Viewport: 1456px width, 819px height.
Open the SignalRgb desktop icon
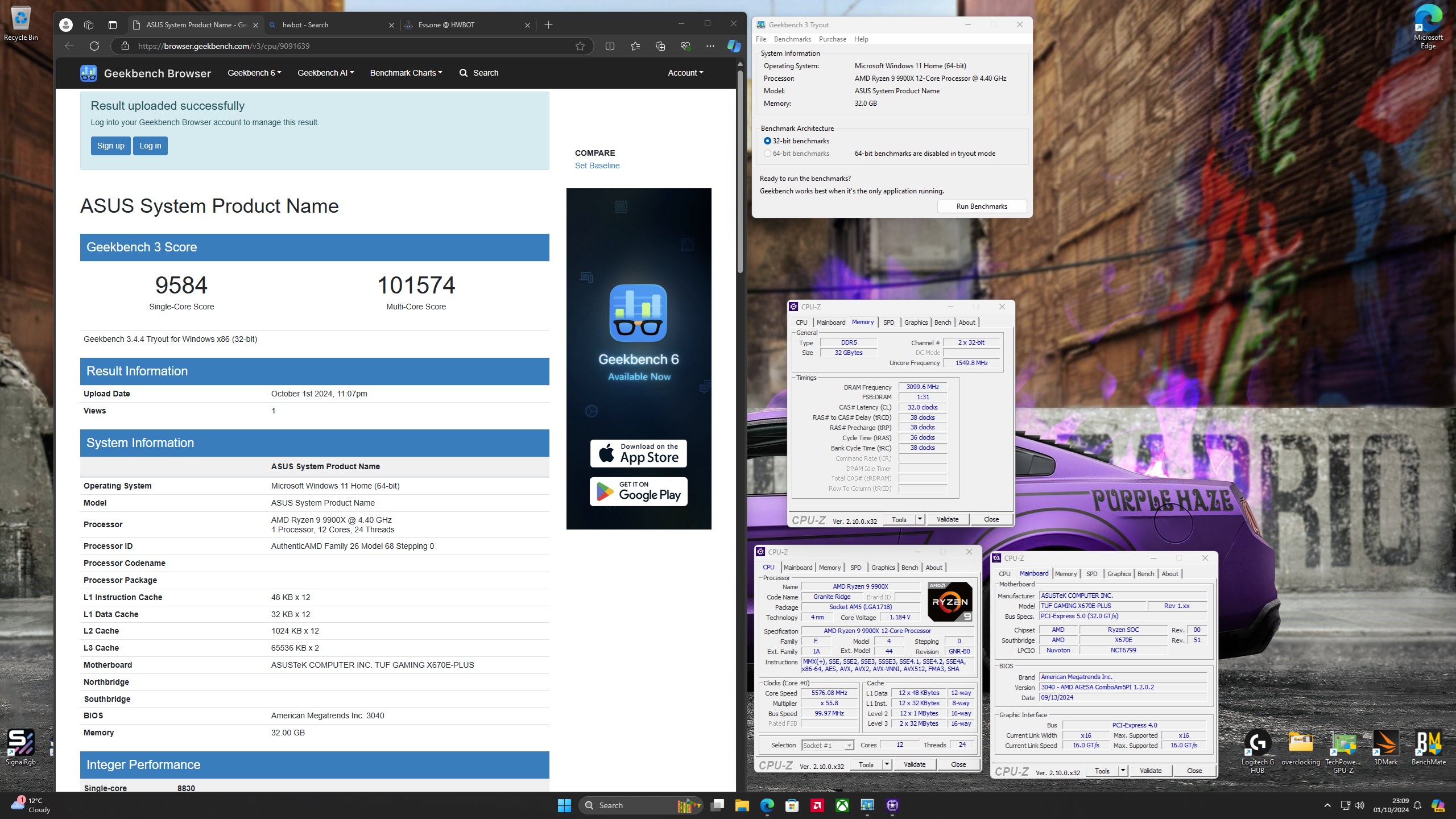(x=20, y=747)
